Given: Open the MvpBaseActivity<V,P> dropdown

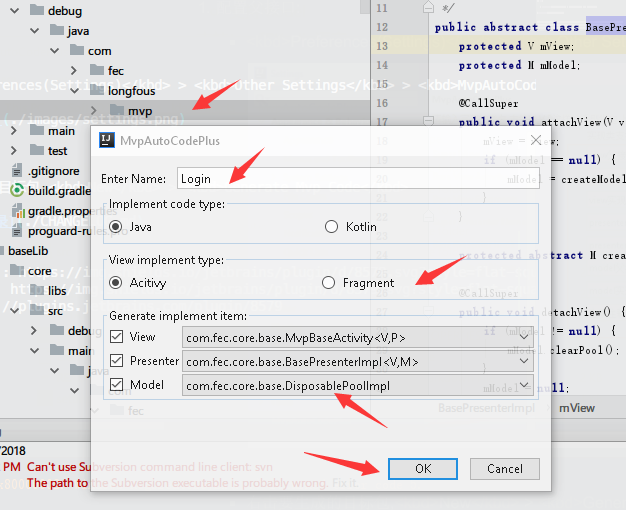Looking at the screenshot, I should point(358,337).
